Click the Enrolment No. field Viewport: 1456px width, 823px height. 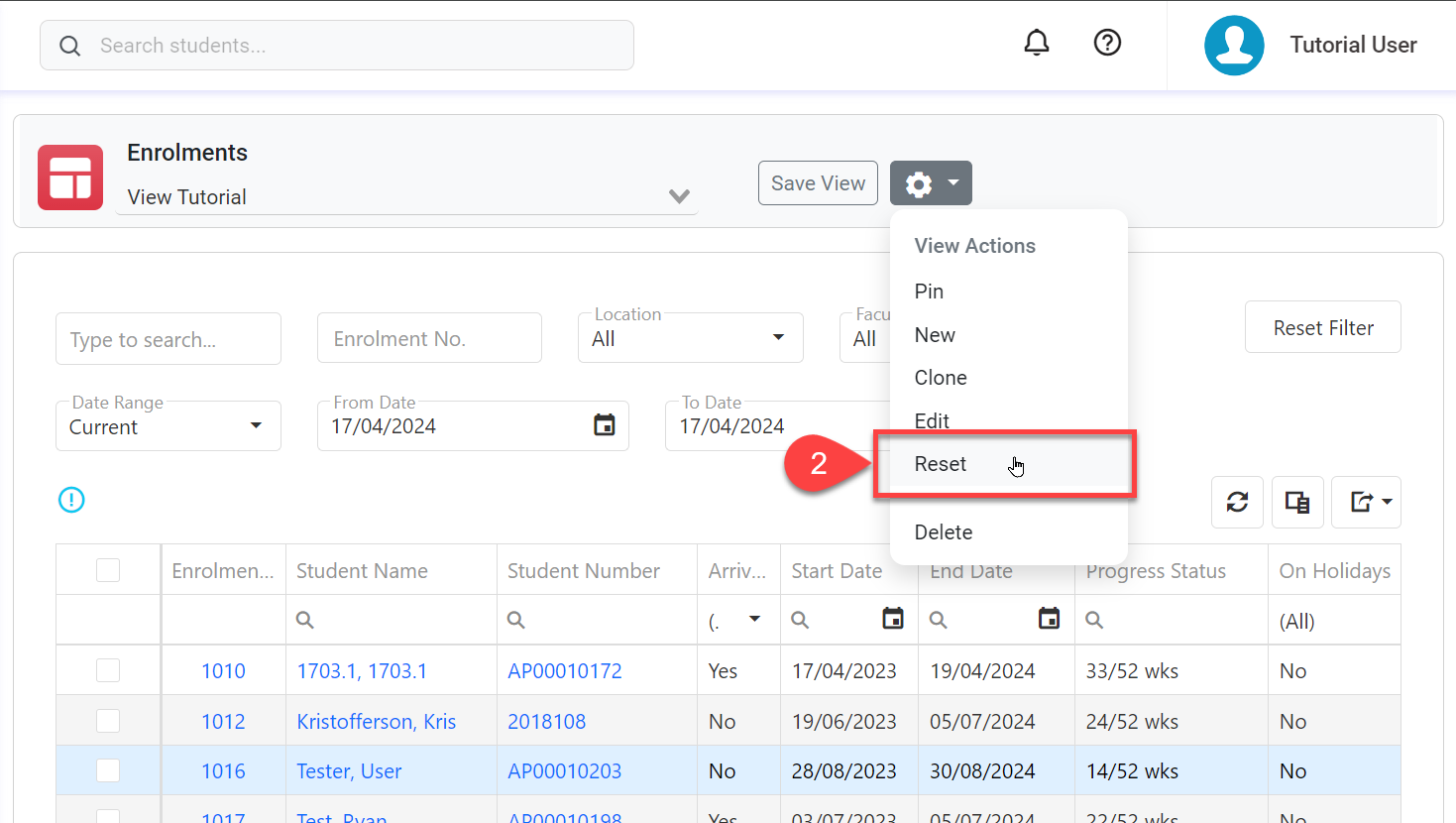click(x=429, y=338)
